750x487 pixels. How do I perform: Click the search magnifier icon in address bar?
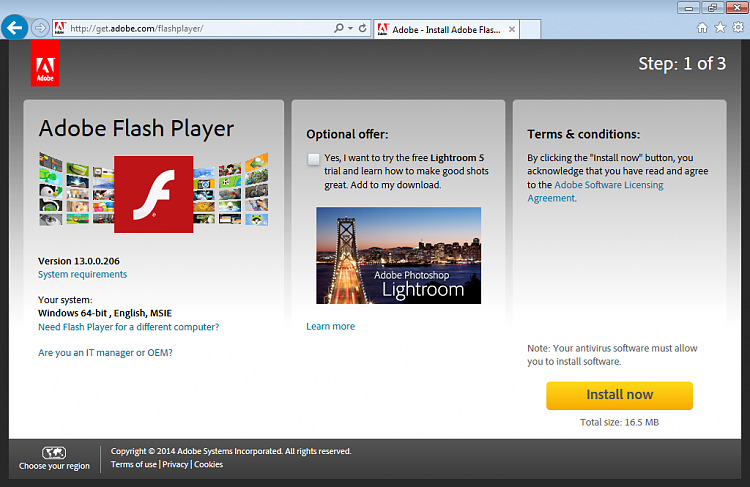pos(339,28)
